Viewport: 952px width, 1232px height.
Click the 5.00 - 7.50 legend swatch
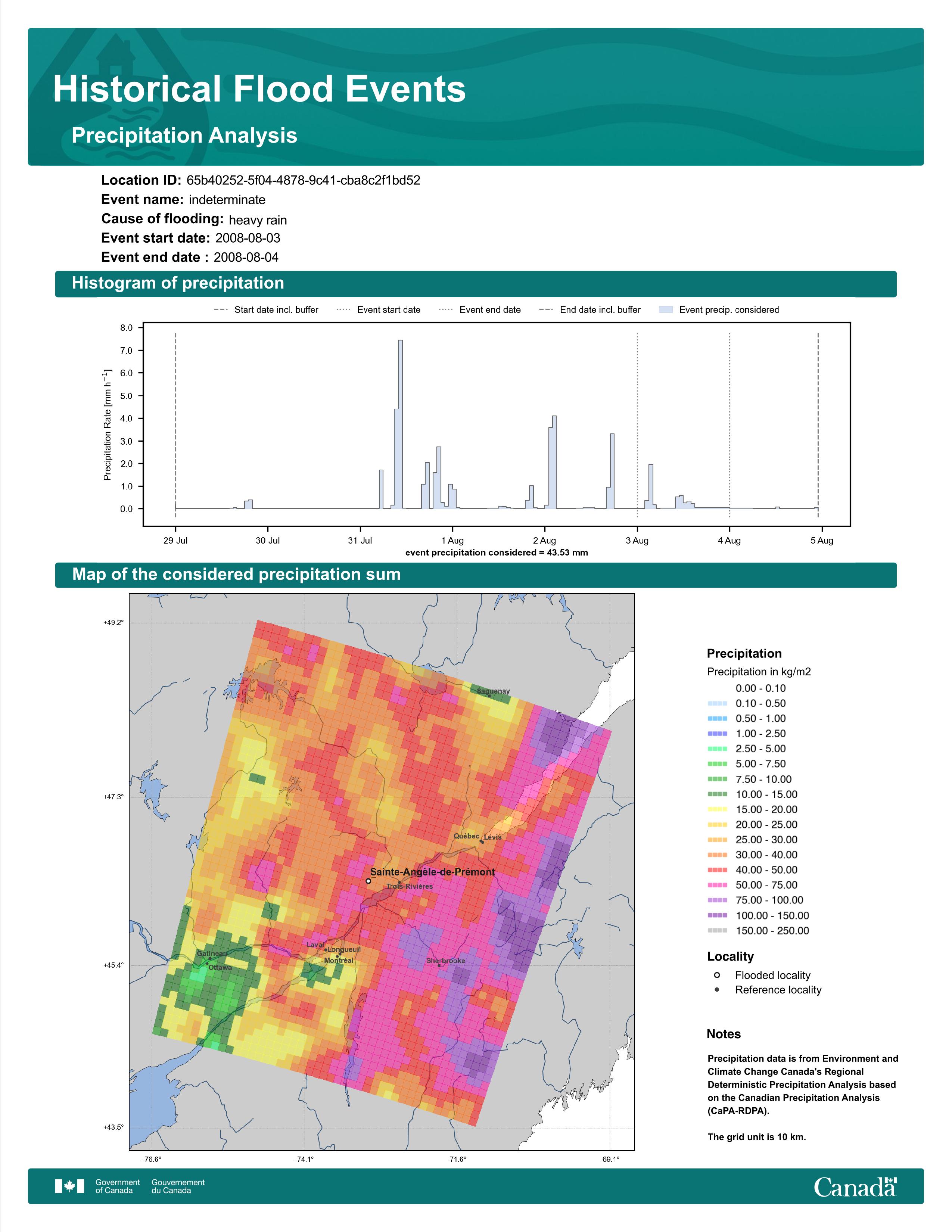[x=717, y=764]
